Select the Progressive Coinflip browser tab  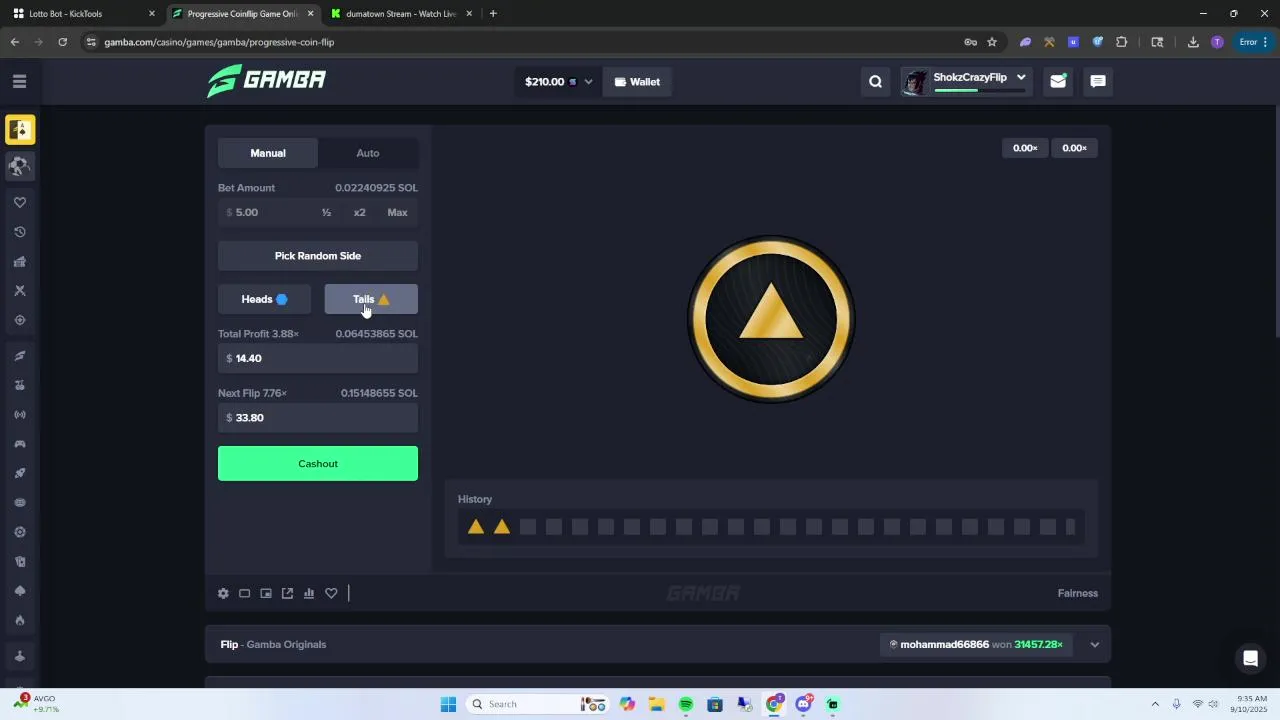pos(242,14)
